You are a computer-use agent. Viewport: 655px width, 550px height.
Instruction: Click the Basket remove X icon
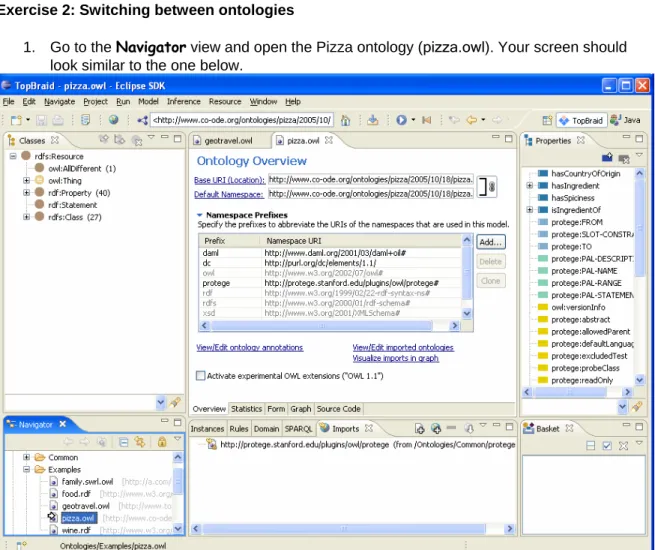click(x=623, y=446)
